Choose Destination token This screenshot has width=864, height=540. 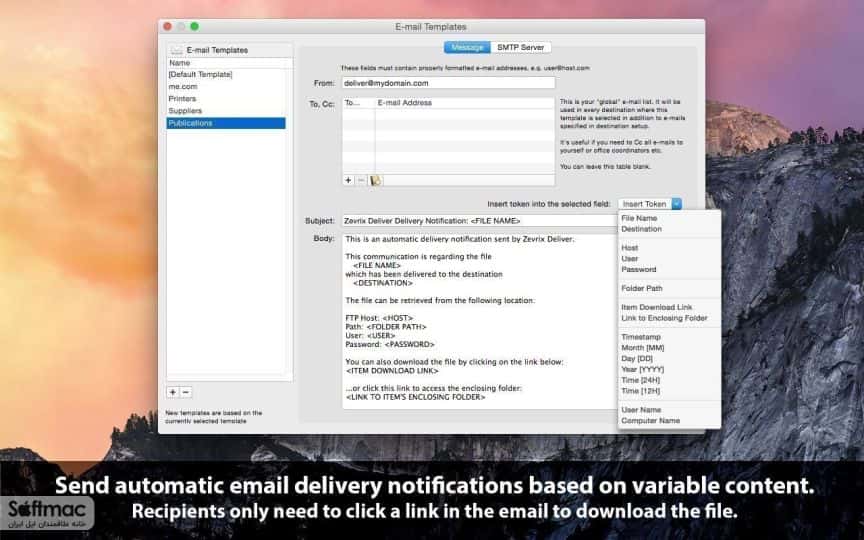click(641, 229)
